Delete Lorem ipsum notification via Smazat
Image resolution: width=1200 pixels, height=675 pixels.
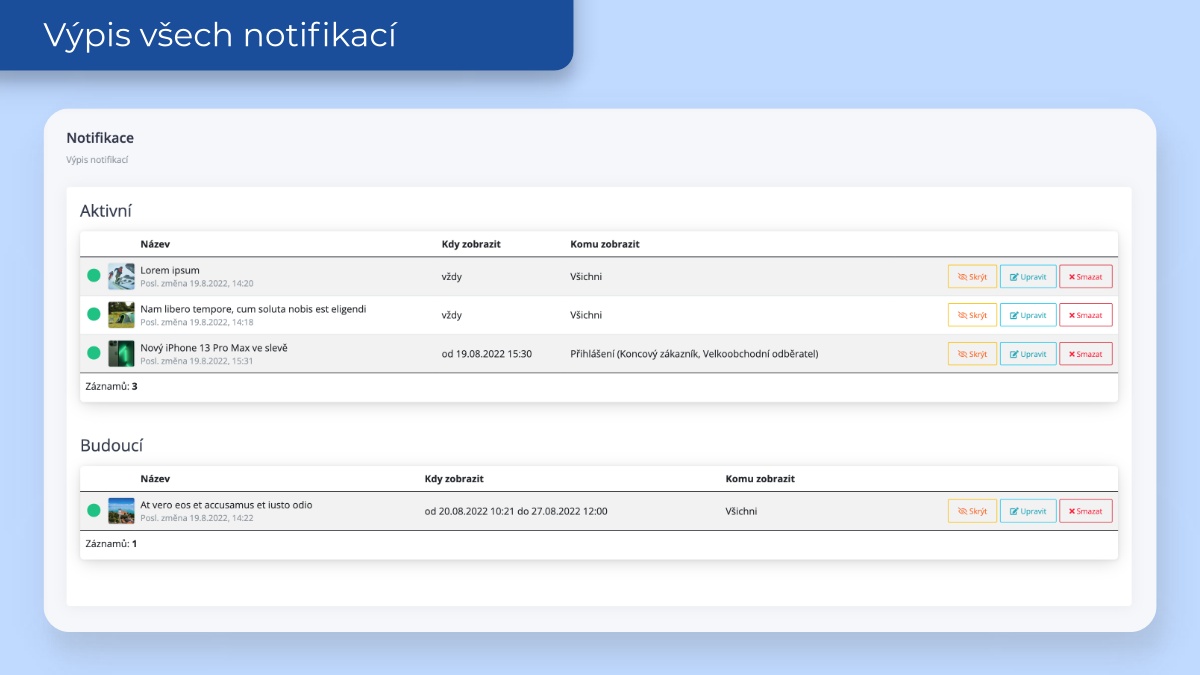click(x=1085, y=276)
